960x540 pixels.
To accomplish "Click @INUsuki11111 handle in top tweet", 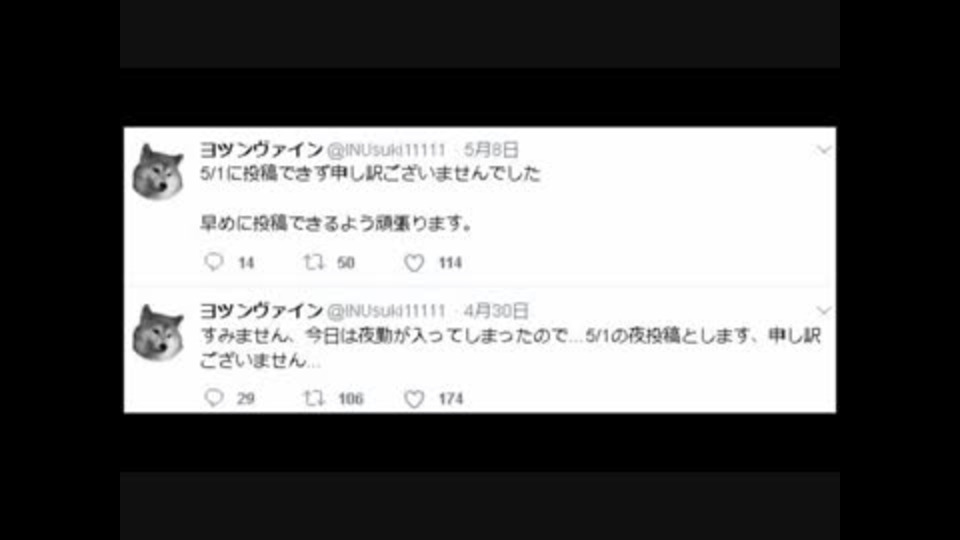I will 386,150.
